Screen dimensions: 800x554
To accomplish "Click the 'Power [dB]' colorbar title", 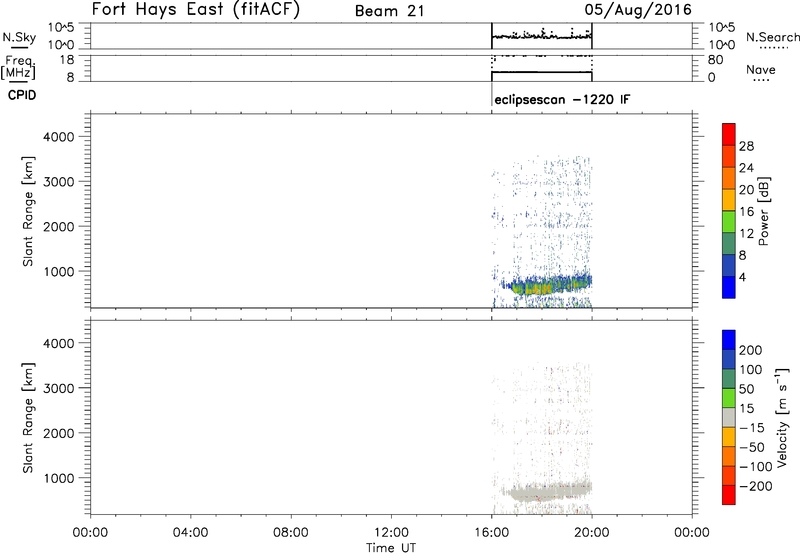I will click(763, 211).
